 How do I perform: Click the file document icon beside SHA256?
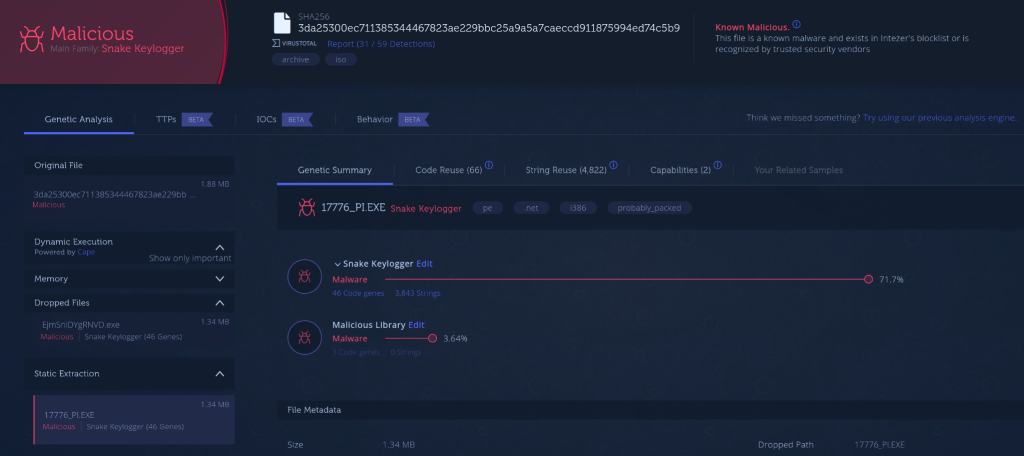(281, 23)
